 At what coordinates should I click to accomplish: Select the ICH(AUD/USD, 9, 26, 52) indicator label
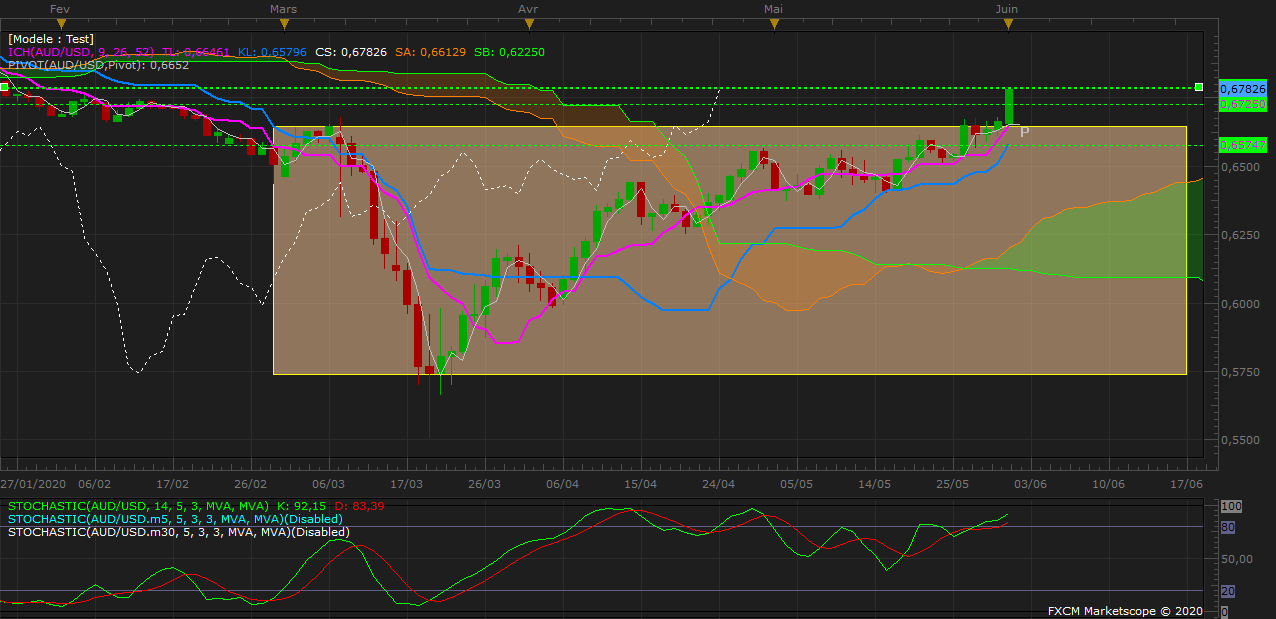tap(81, 52)
